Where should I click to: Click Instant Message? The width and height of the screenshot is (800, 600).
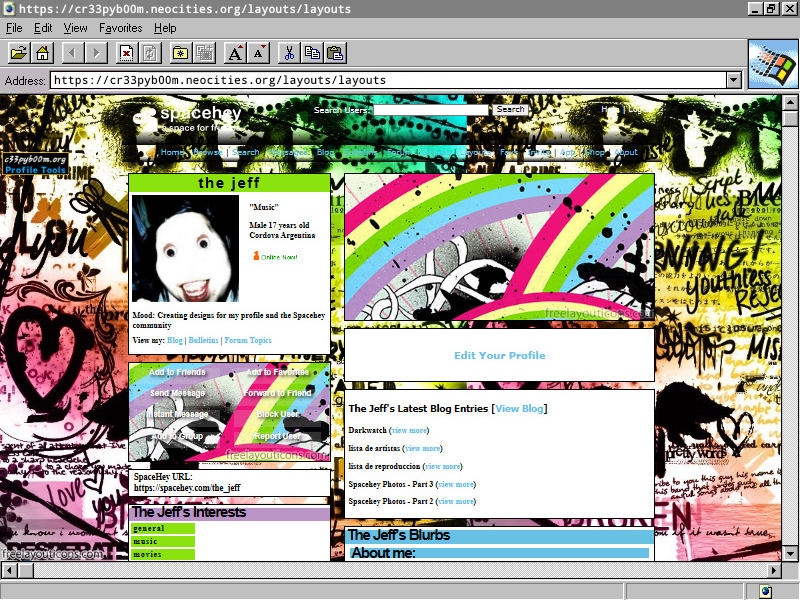pyautogui.click(x=177, y=414)
